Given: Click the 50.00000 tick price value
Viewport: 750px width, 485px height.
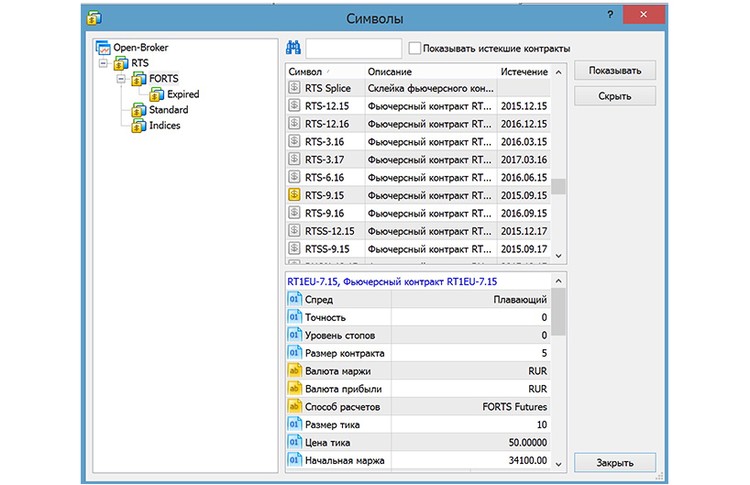Looking at the screenshot, I should pyautogui.click(x=528, y=442).
